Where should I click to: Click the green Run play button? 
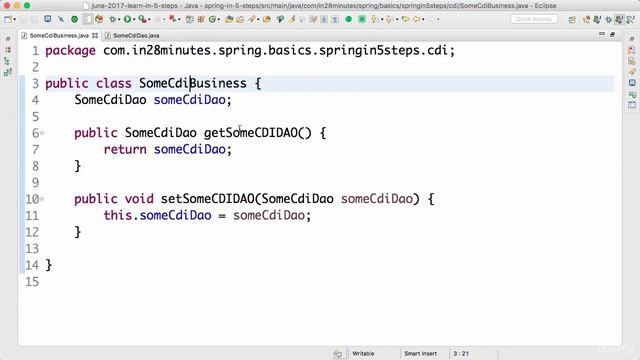[x=127, y=19]
